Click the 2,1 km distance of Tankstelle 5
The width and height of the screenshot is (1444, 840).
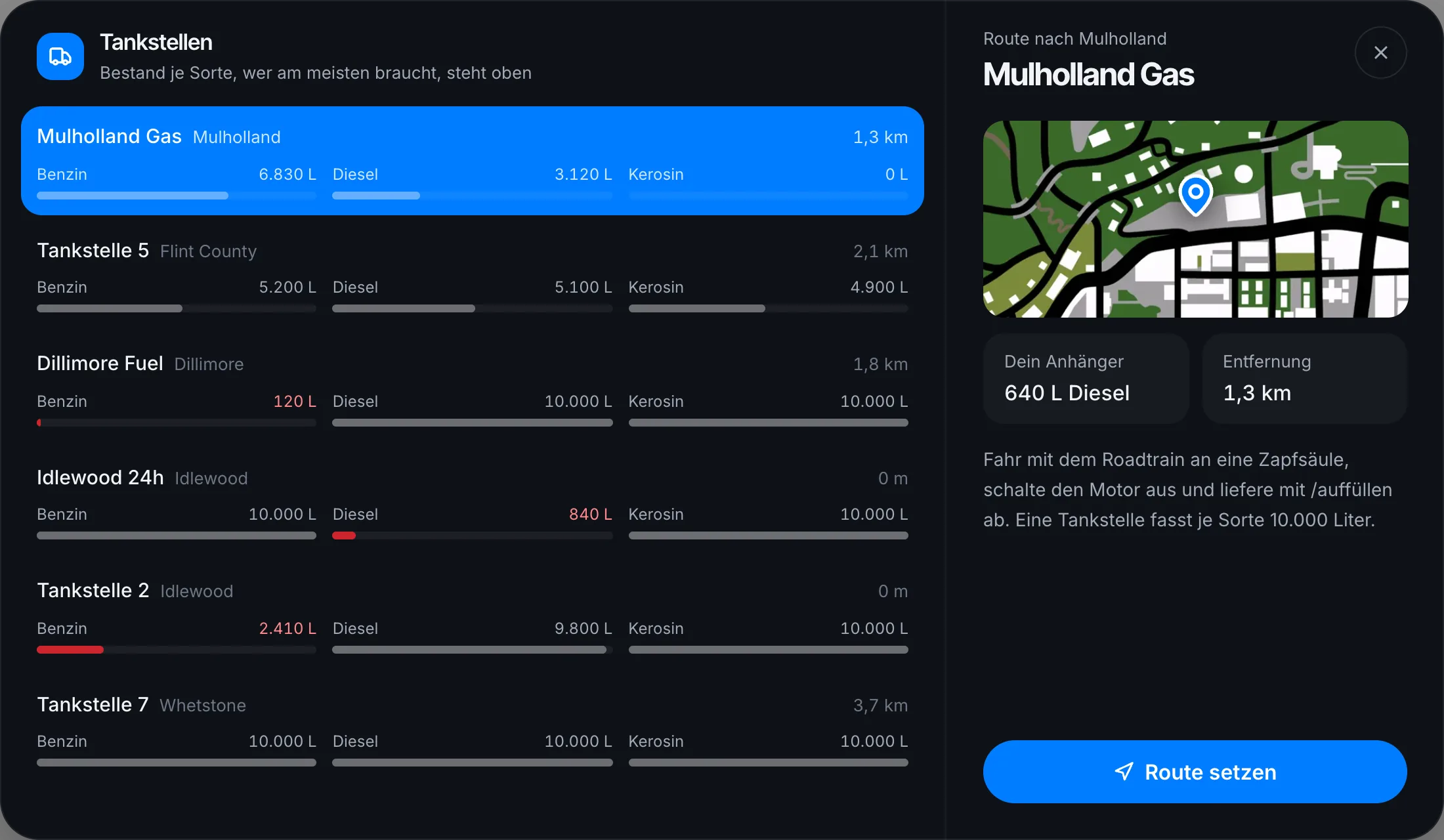pyautogui.click(x=880, y=251)
